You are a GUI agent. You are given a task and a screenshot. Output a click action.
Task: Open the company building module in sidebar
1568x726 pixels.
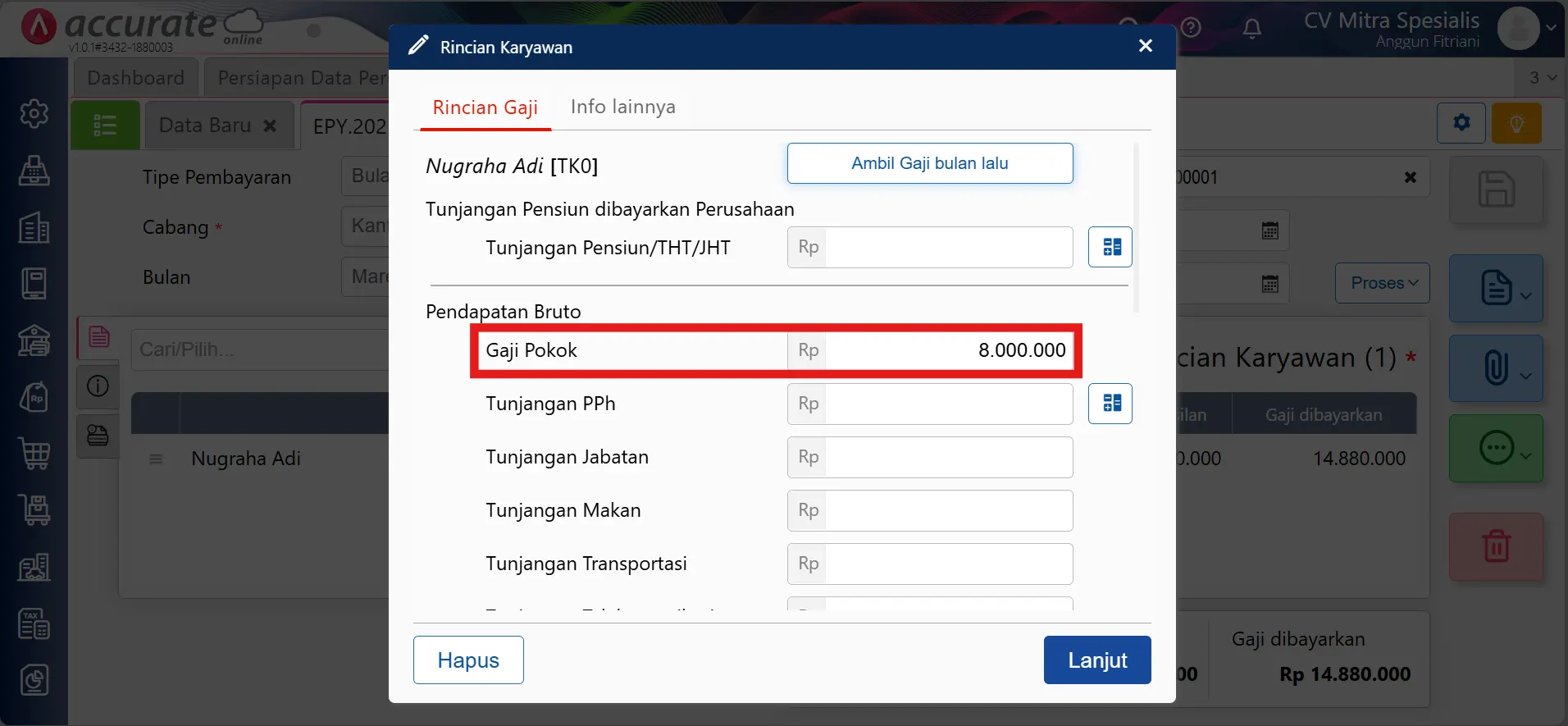pos(34,227)
